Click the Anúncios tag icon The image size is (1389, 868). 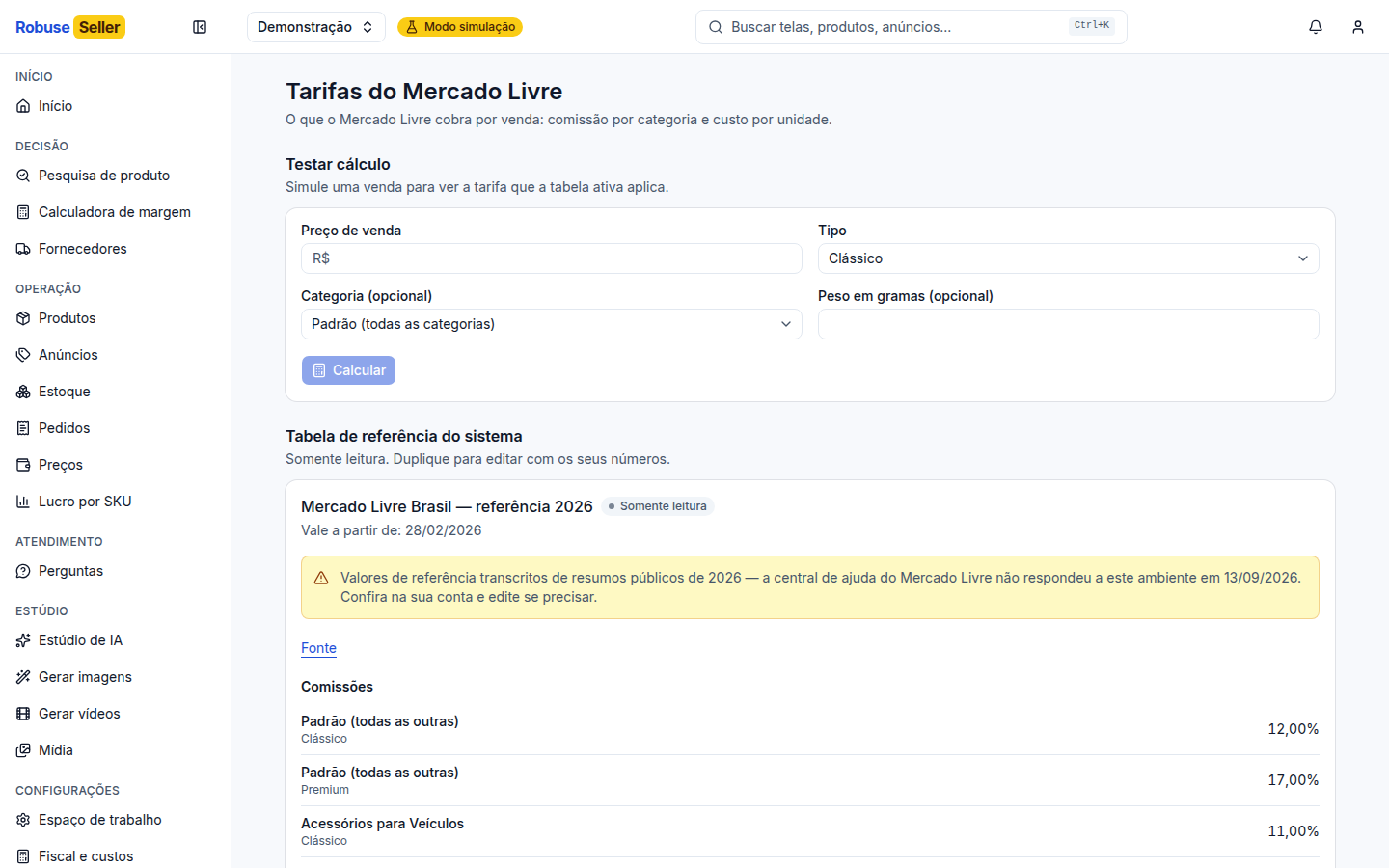point(23,355)
